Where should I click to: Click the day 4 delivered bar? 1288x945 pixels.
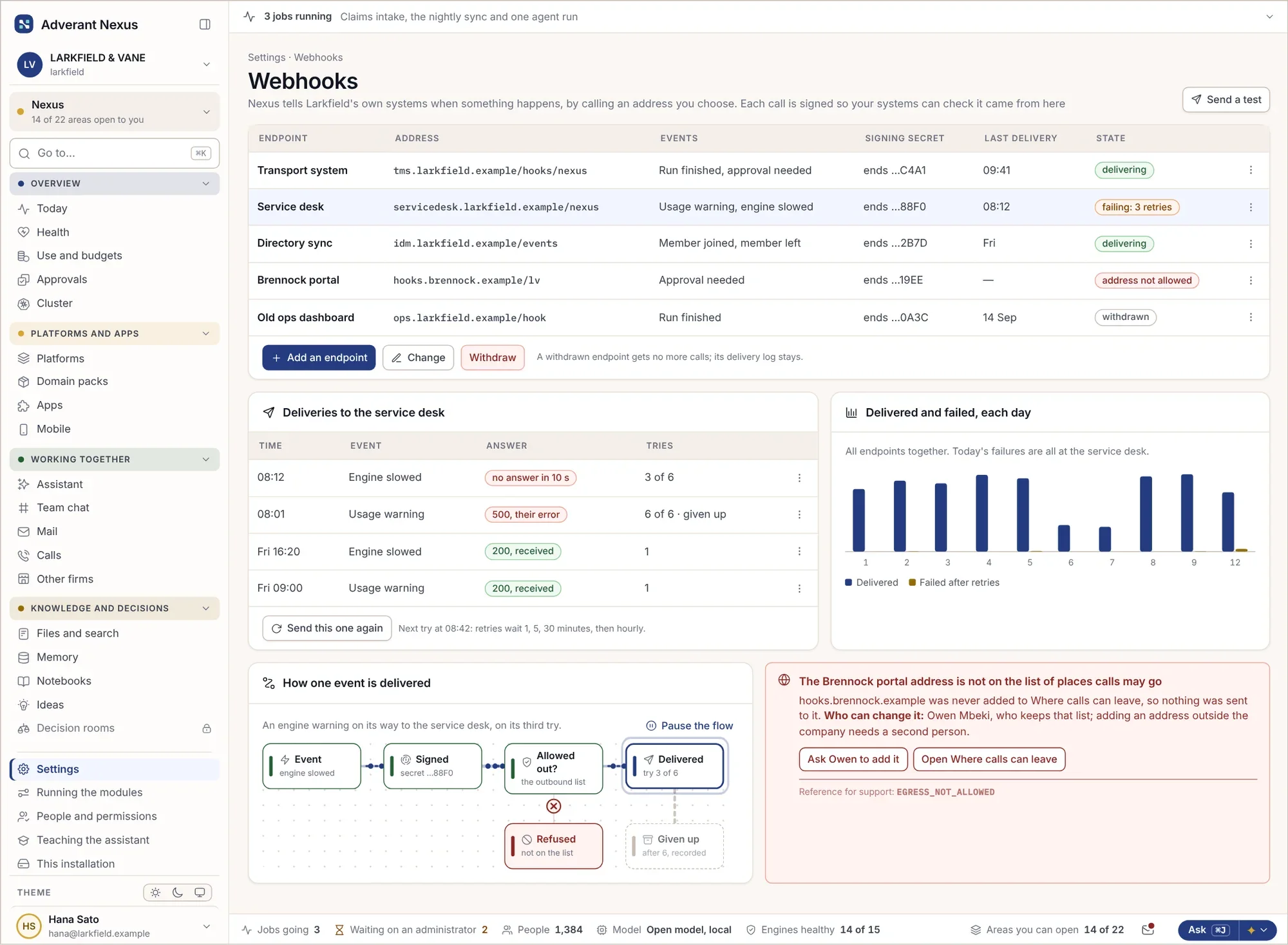pos(982,513)
